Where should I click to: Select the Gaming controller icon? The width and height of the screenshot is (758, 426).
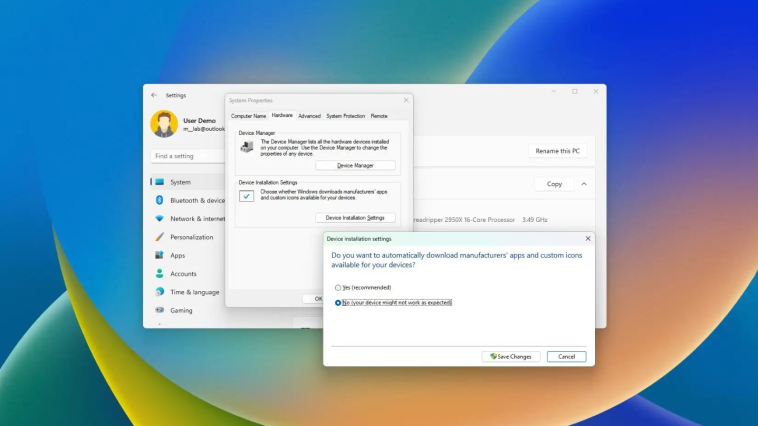point(159,310)
